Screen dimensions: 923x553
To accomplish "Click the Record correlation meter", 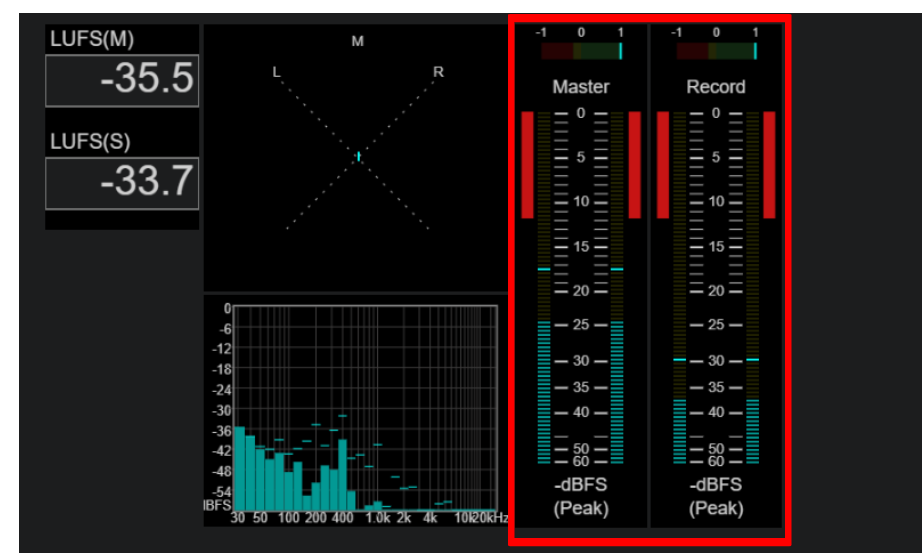I will click(716, 51).
